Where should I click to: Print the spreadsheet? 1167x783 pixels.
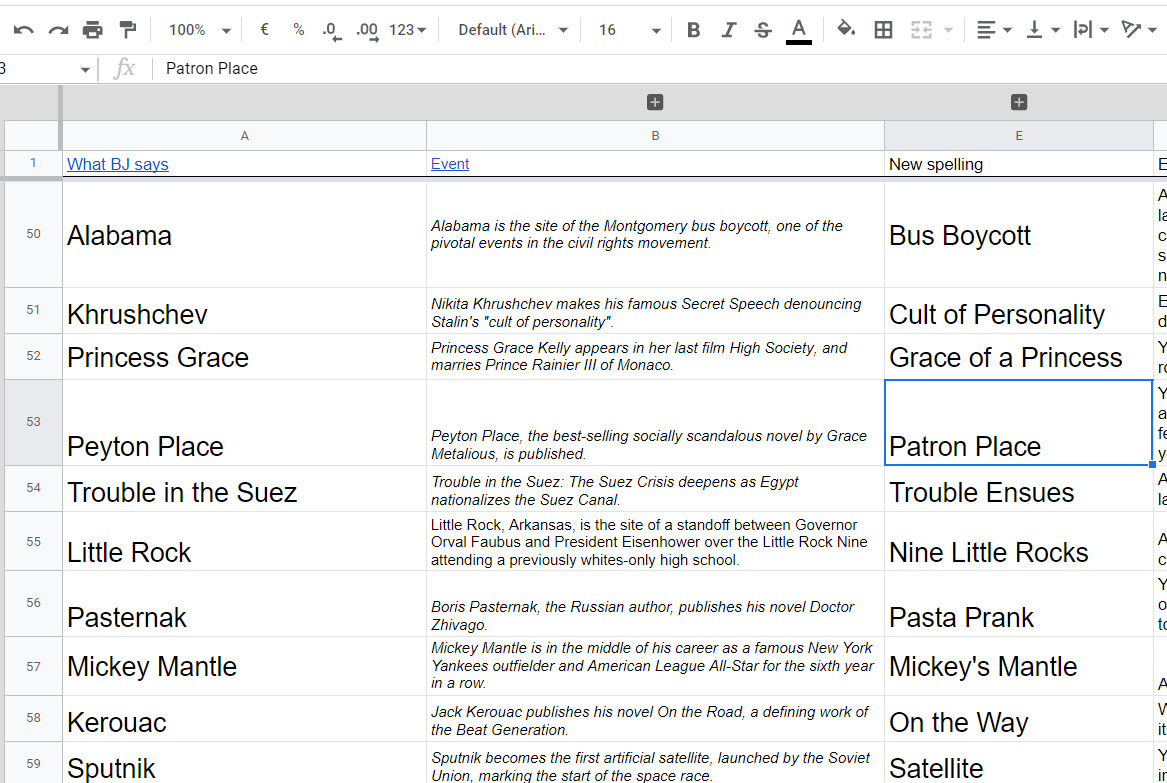[92, 30]
